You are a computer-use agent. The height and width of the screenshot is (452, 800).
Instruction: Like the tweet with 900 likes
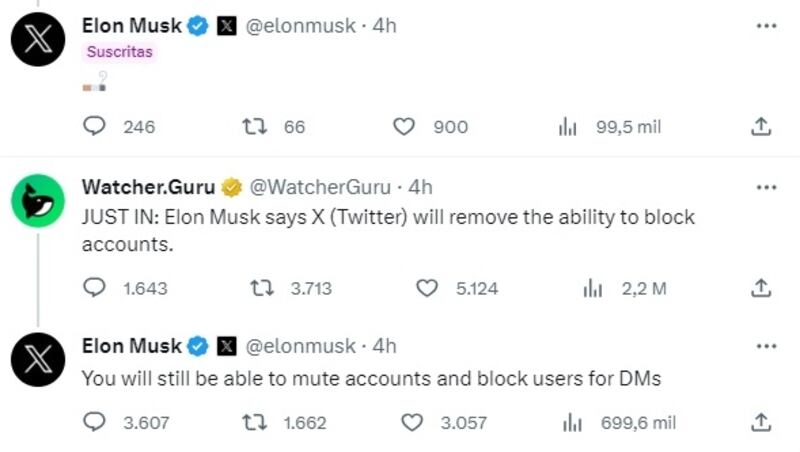coord(404,127)
